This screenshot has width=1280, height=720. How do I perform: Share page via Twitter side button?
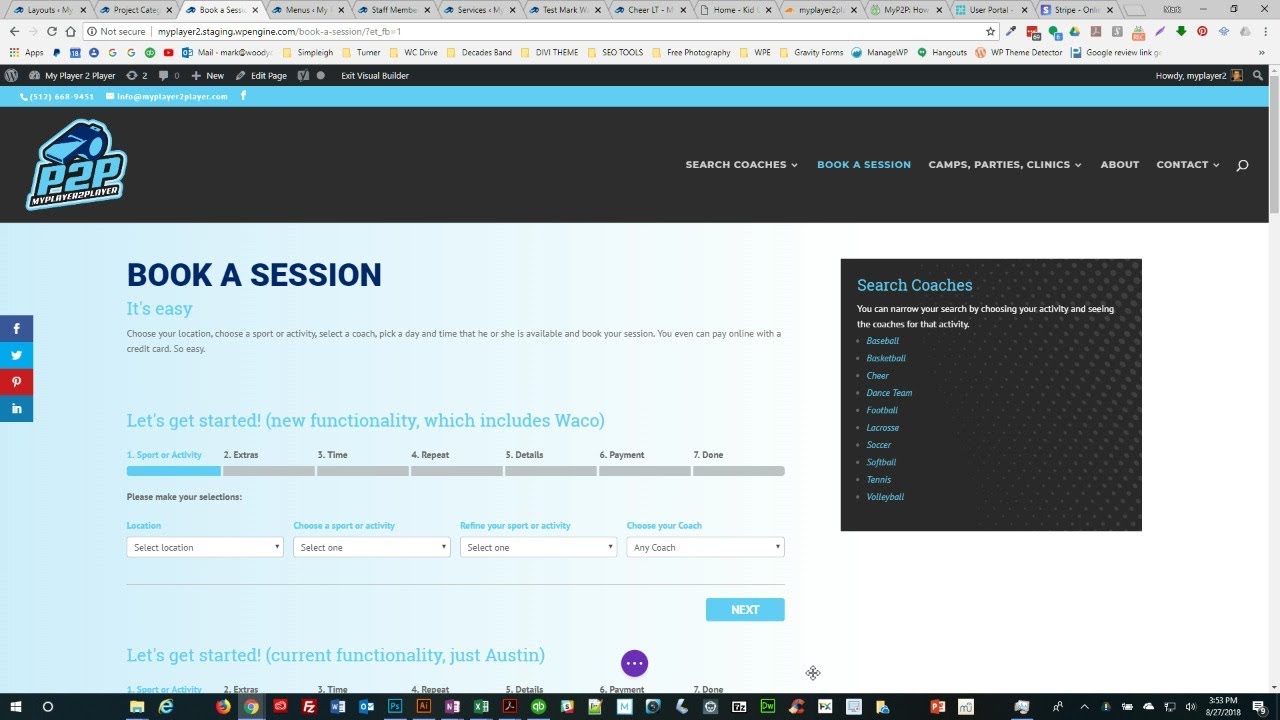pyautogui.click(x=16, y=355)
